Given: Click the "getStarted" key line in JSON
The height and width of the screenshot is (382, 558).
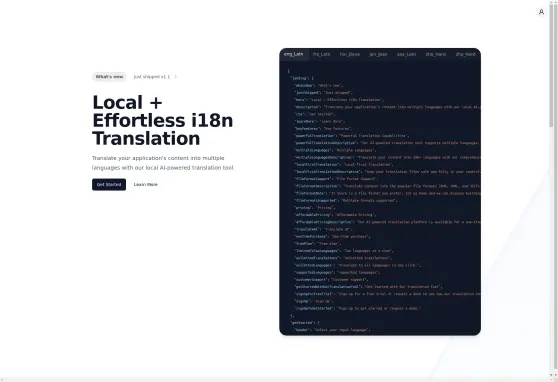Looking at the screenshot, I should coord(305,323).
